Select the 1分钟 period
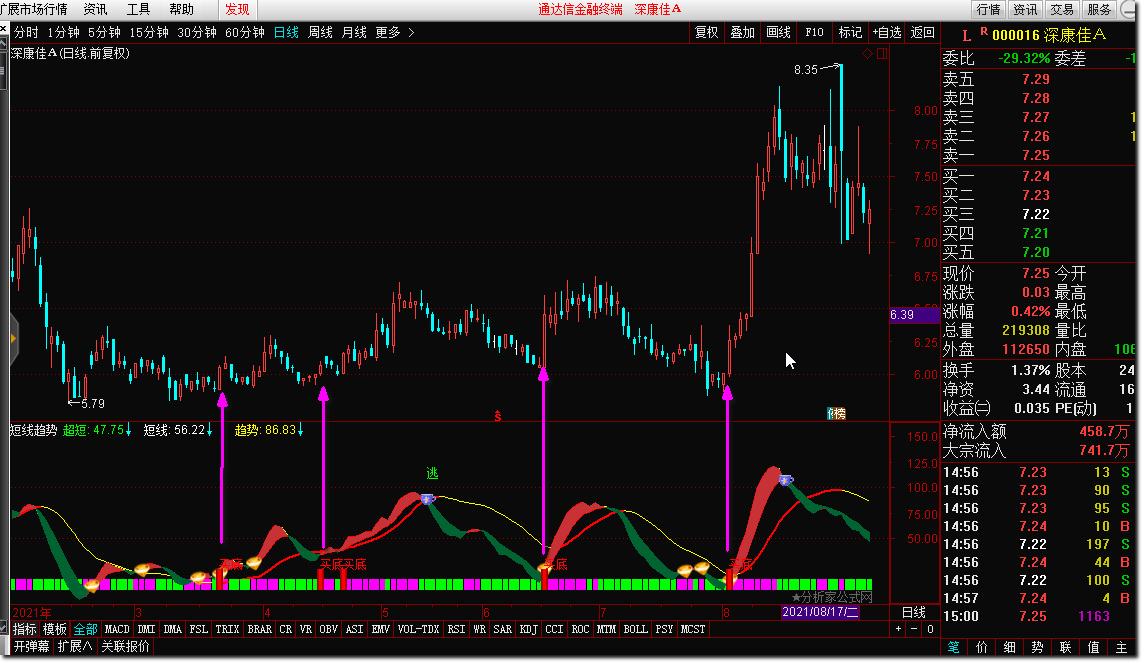This screenshot has height=663, width=1144. (x=63, y=32)
